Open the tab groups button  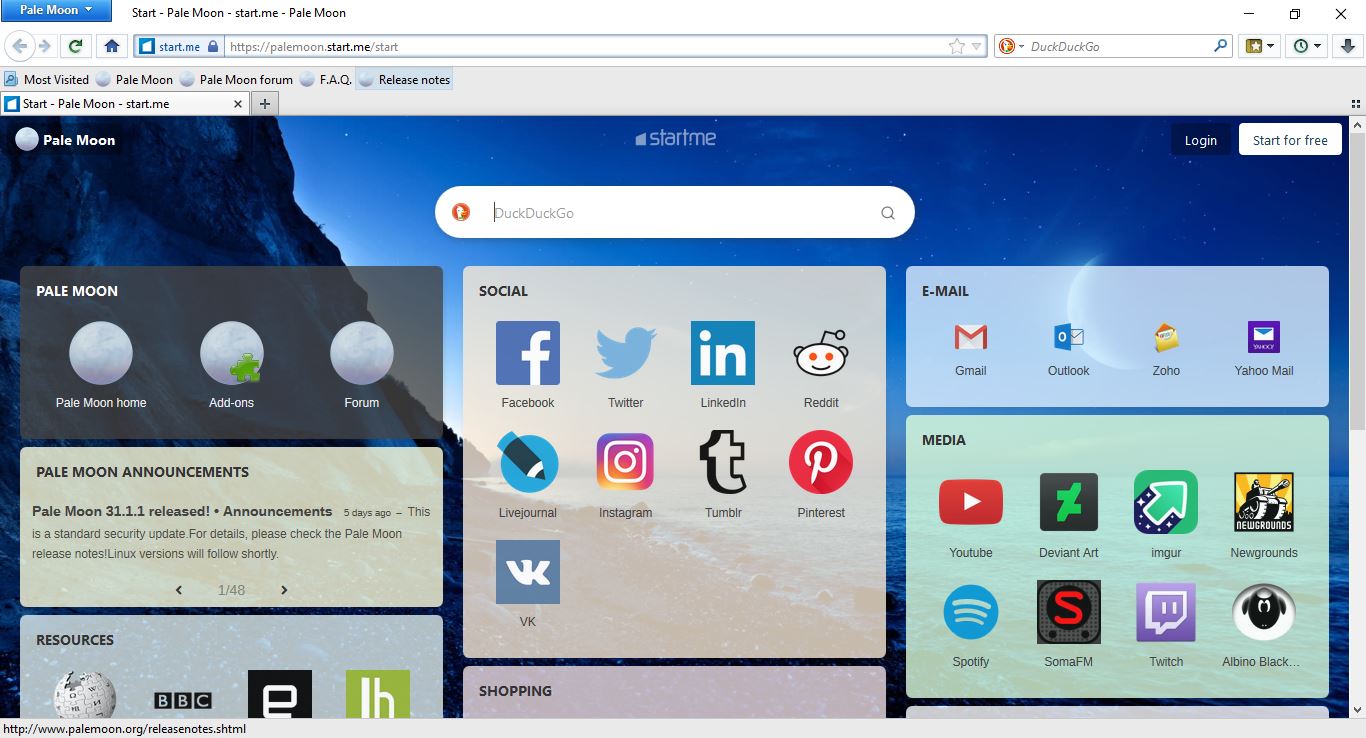click(x=1356, y=104)
